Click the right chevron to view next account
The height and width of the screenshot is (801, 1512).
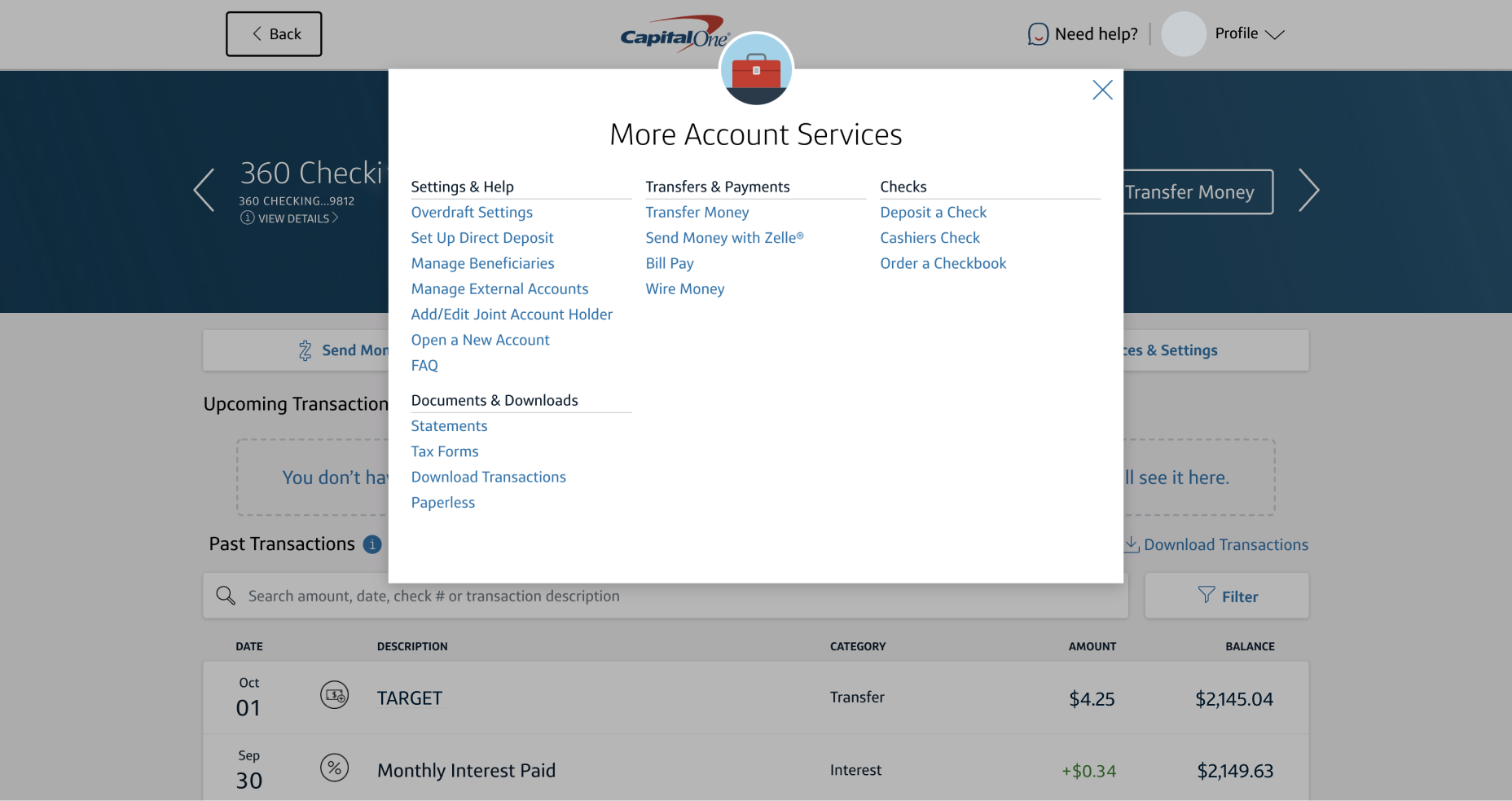coord(1308,190)
